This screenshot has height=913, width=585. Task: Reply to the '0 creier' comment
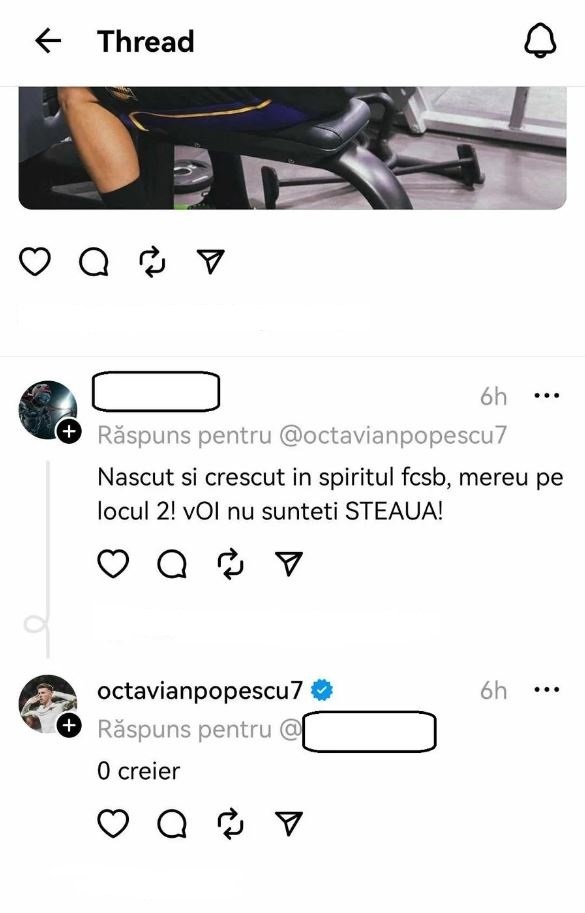tap(172, 823)
